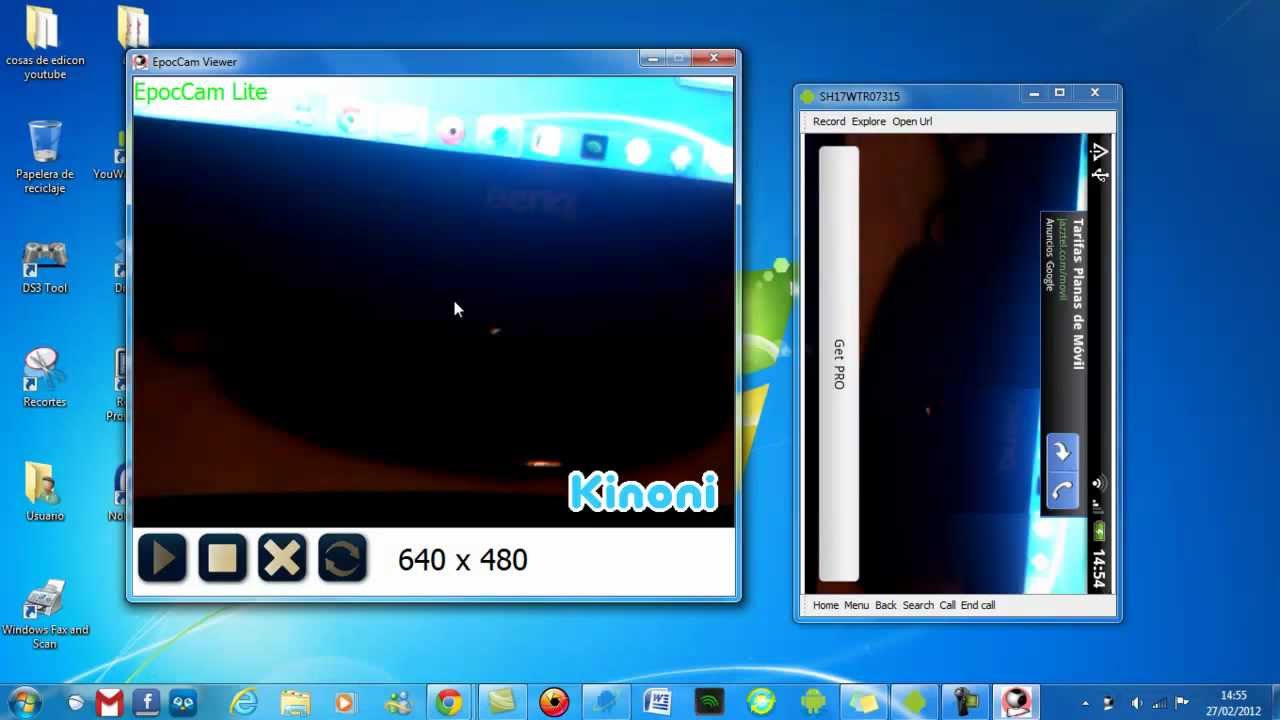Tap the blue phone call icon on the ad
The height and width of the screenshot is (720, 1280).
click(x=1062, y=491)
